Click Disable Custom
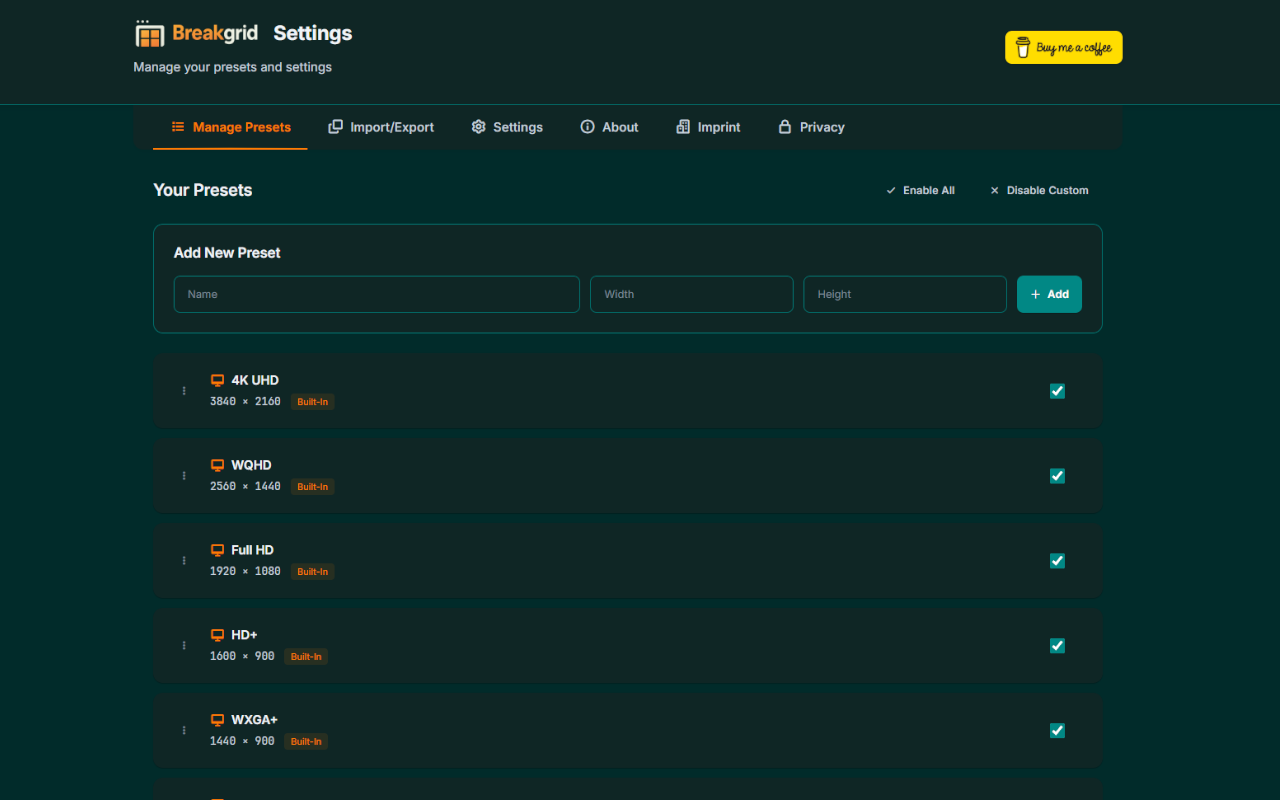This screenshot has width=1280, height=800. tap(1039, 190)
